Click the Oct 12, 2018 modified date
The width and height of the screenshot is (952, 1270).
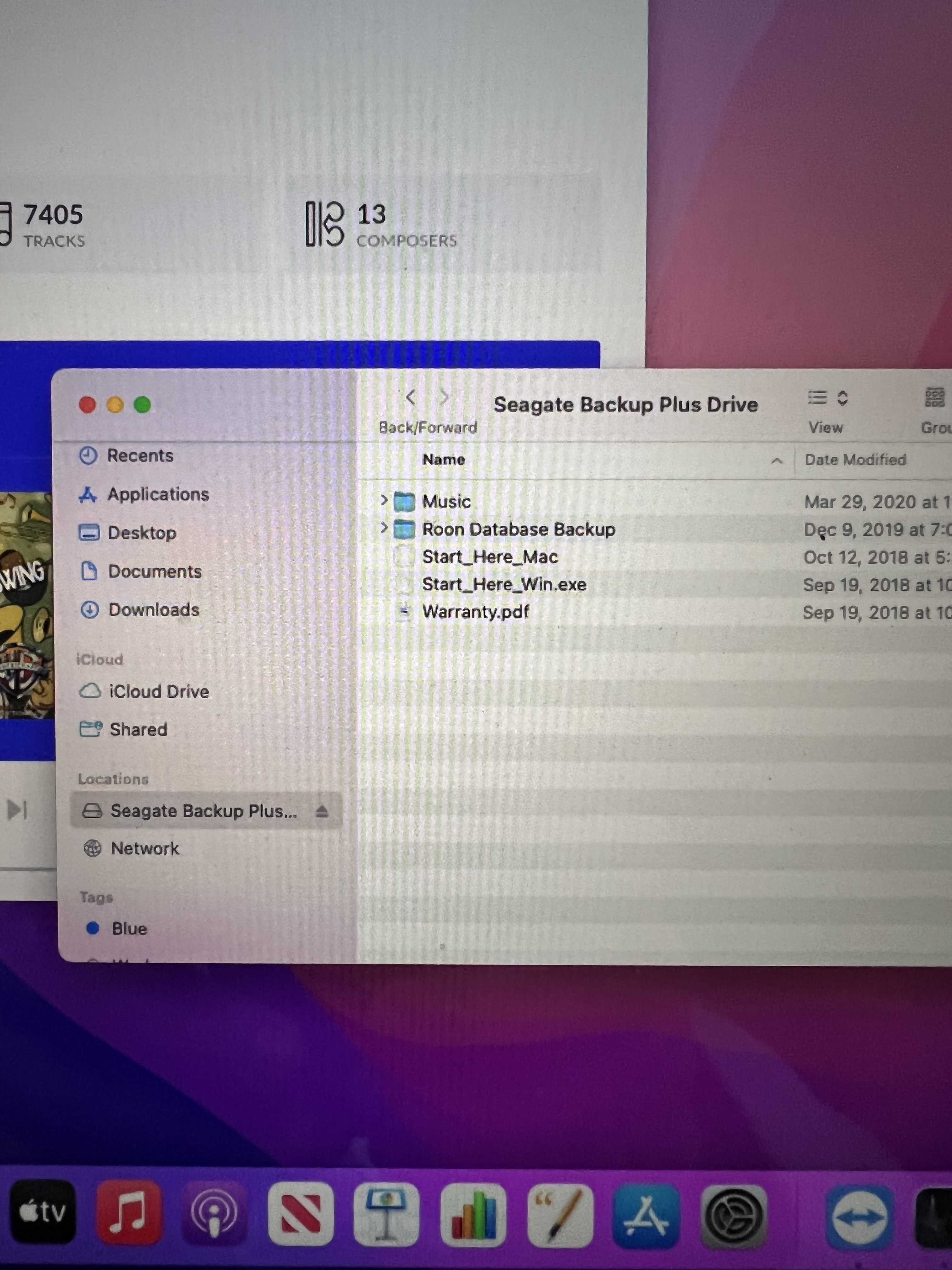pos(877,558)
